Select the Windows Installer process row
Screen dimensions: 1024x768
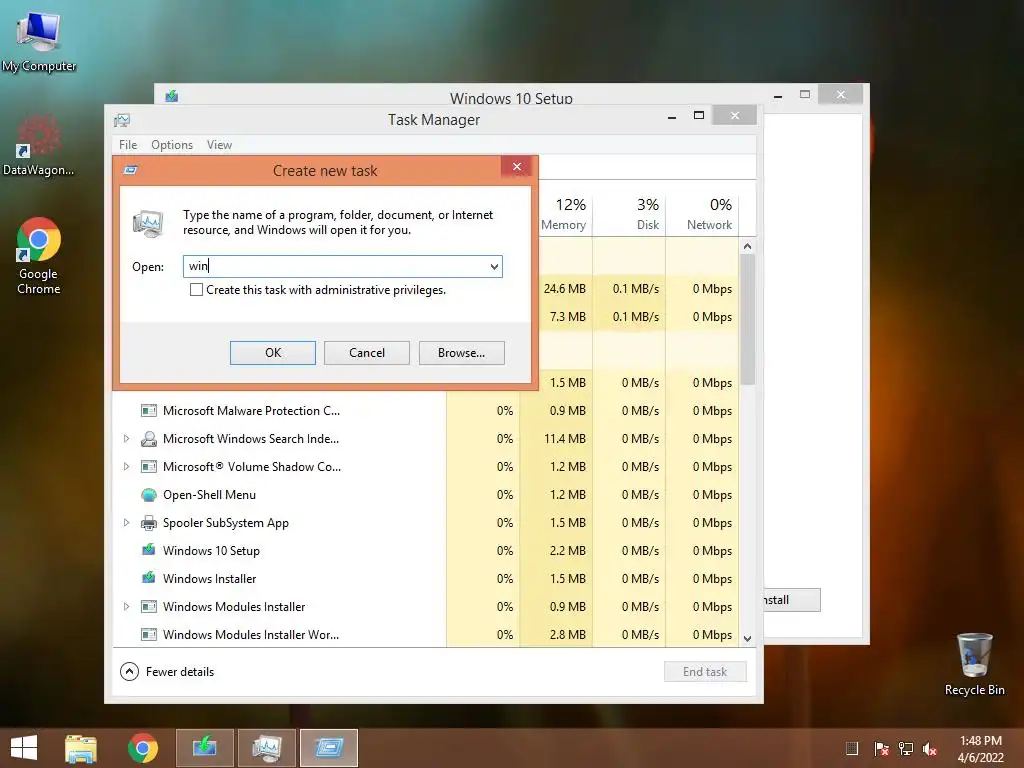(x=428, y=579)
